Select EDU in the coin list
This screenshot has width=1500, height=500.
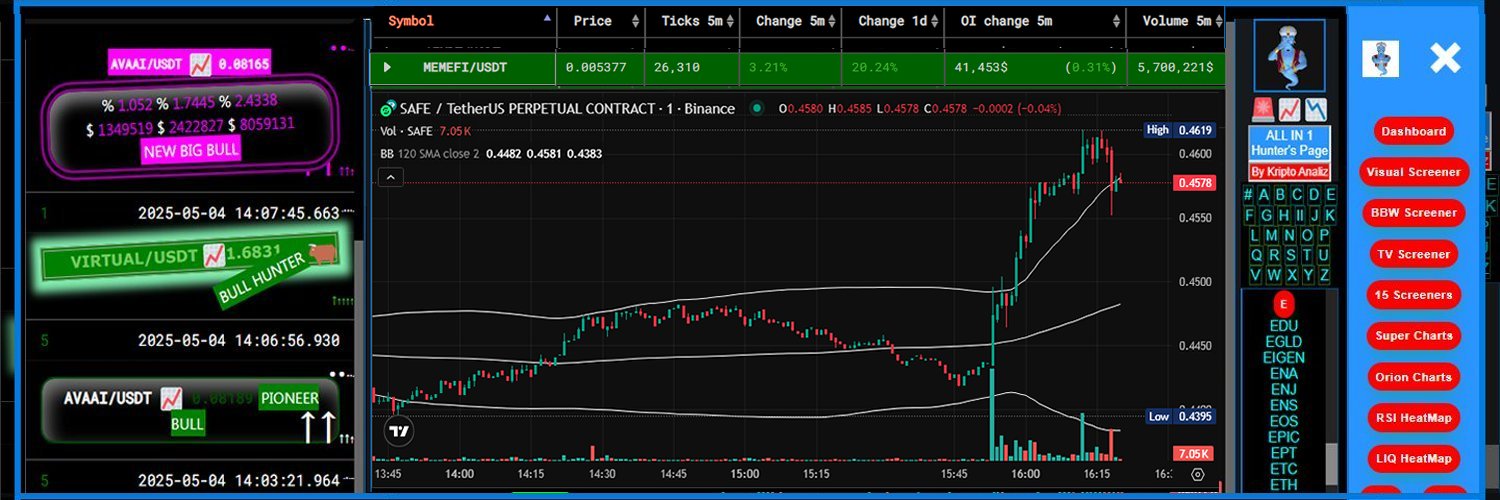(x=1283, y=326)
